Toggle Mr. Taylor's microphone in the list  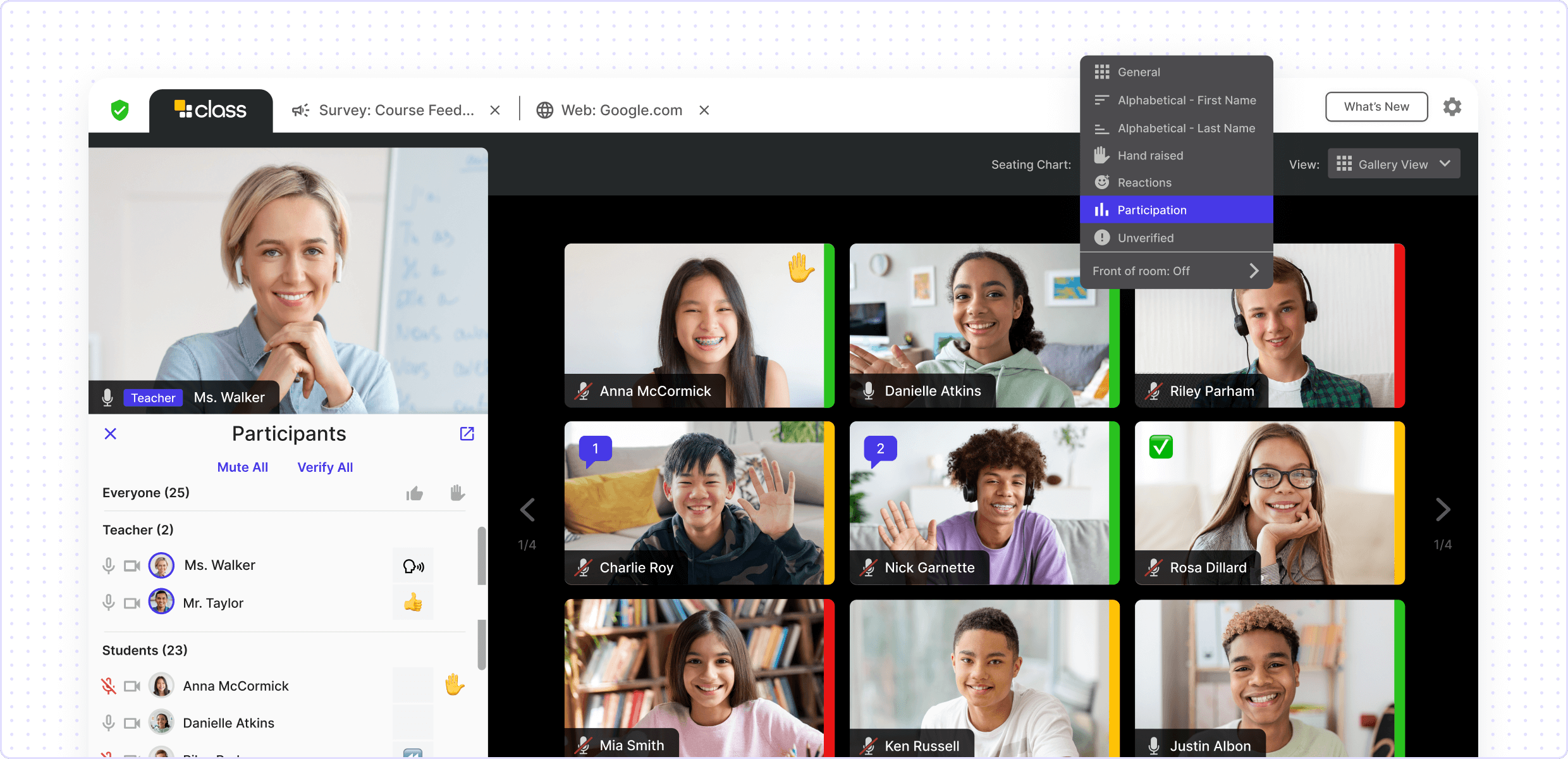109,603
